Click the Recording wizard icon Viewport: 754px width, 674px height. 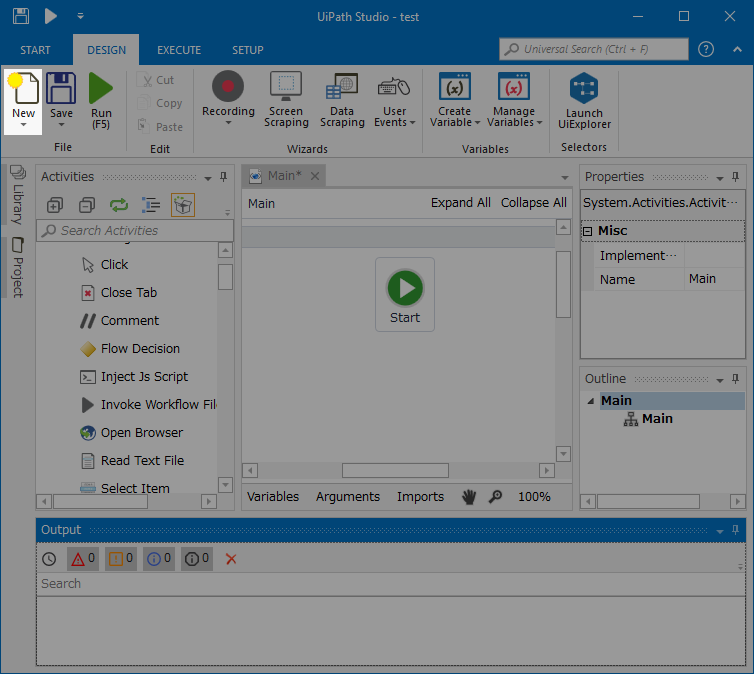(228, 86)
